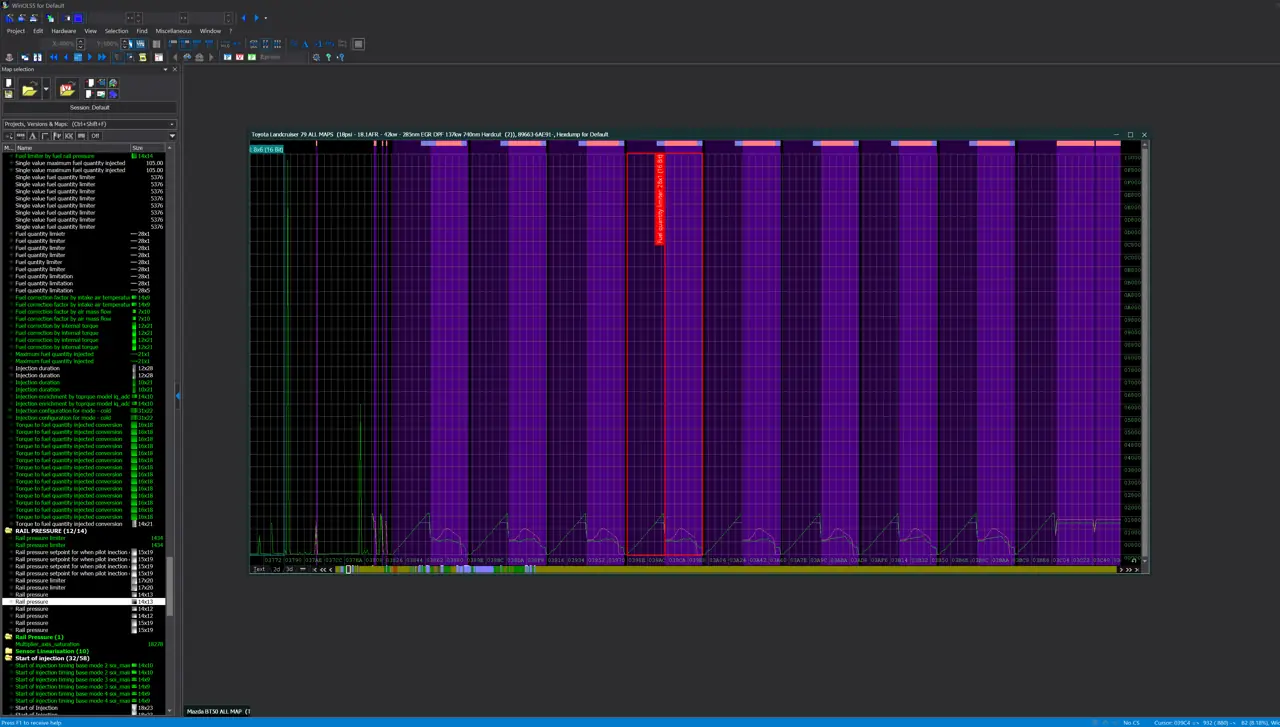Select the first Injection duration 12x28 map
Viewport: 1280px width, 727px height.
(85, 368)
